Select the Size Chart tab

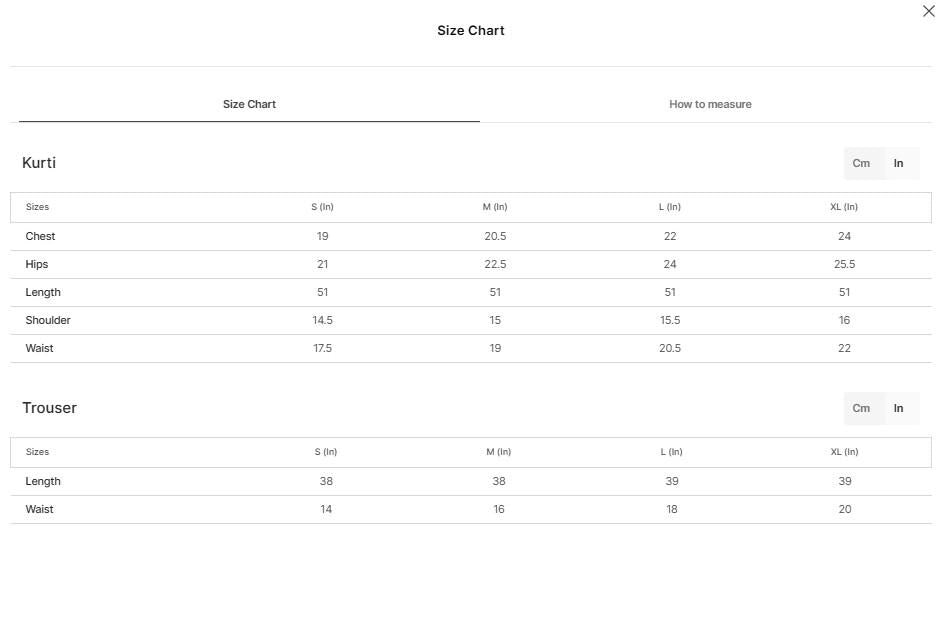249,104
